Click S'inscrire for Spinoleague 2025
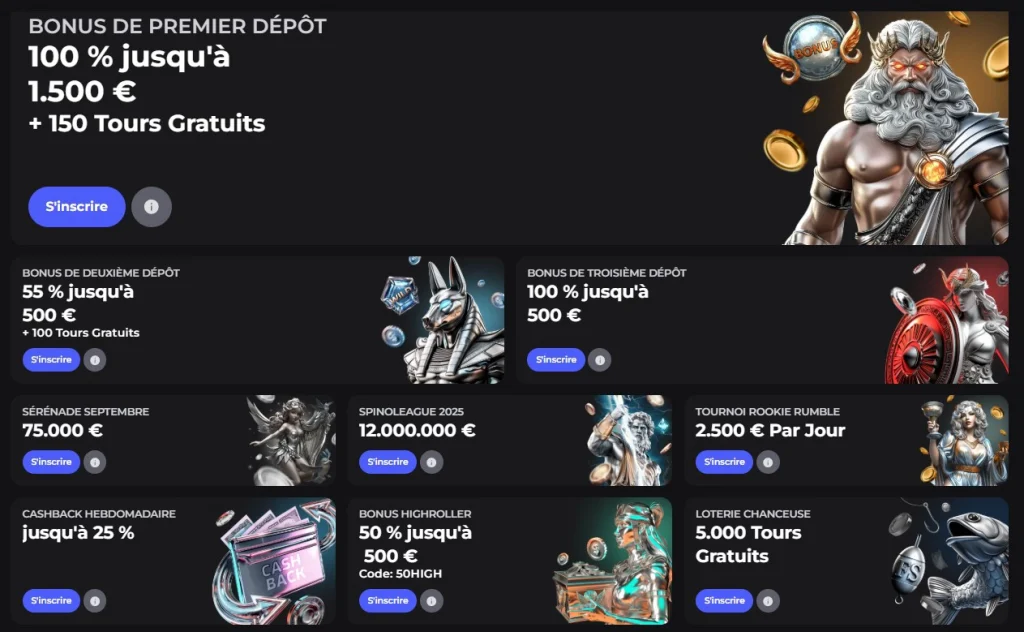Image resolution: width=1024 pixels, height=632 pixels. pos(387,462)
